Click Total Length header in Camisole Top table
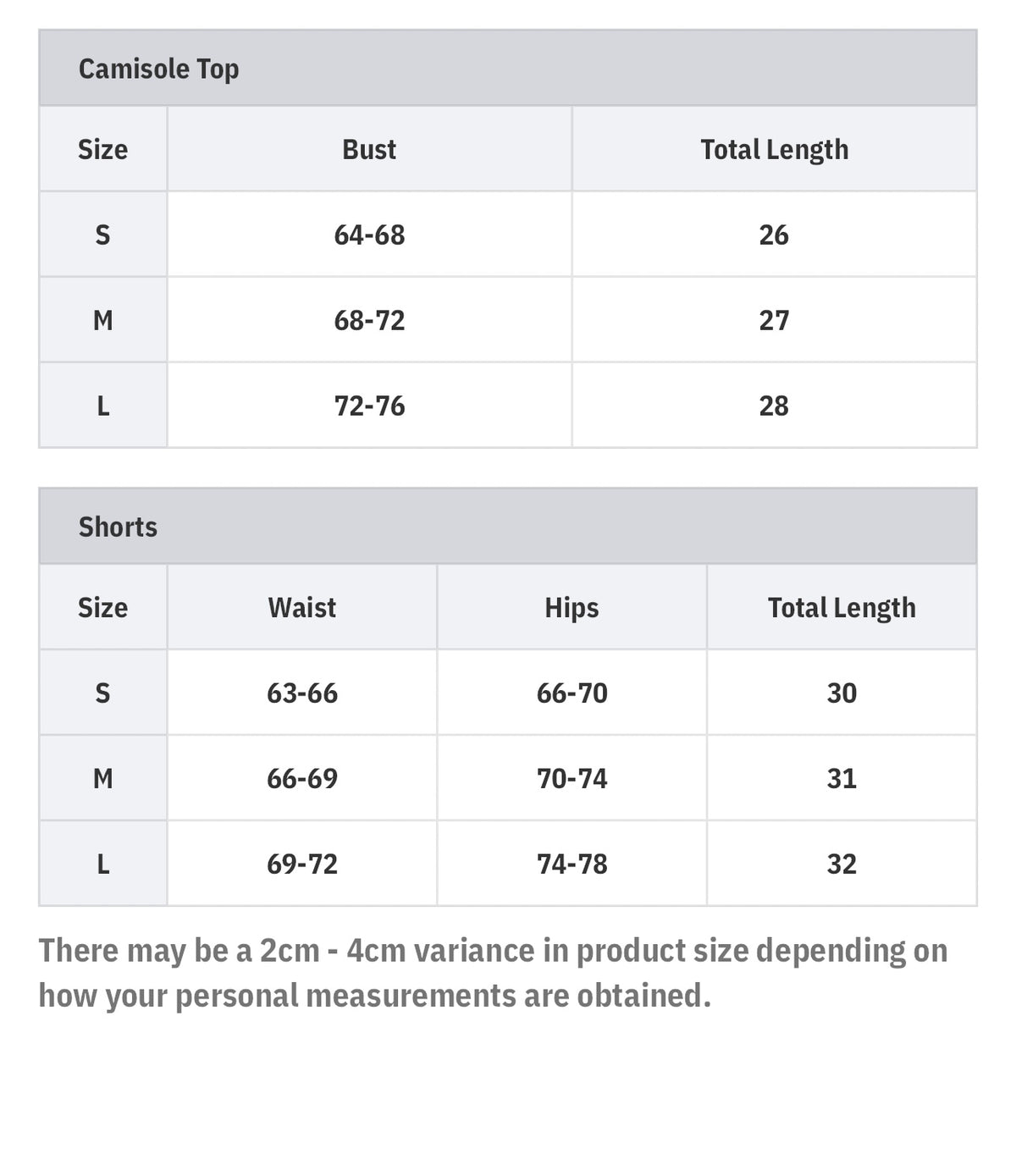Screen dimensions: 1016x1176 (x=774, y=149)
